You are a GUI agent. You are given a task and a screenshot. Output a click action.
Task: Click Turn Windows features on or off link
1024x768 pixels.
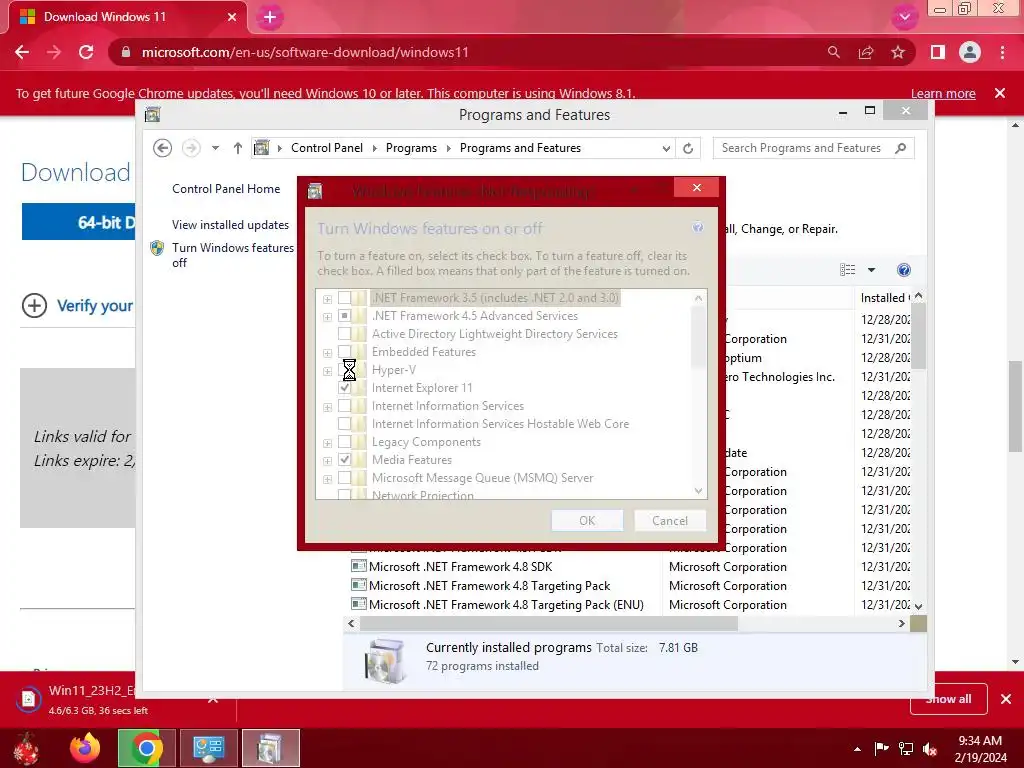(x=232, y=255)
